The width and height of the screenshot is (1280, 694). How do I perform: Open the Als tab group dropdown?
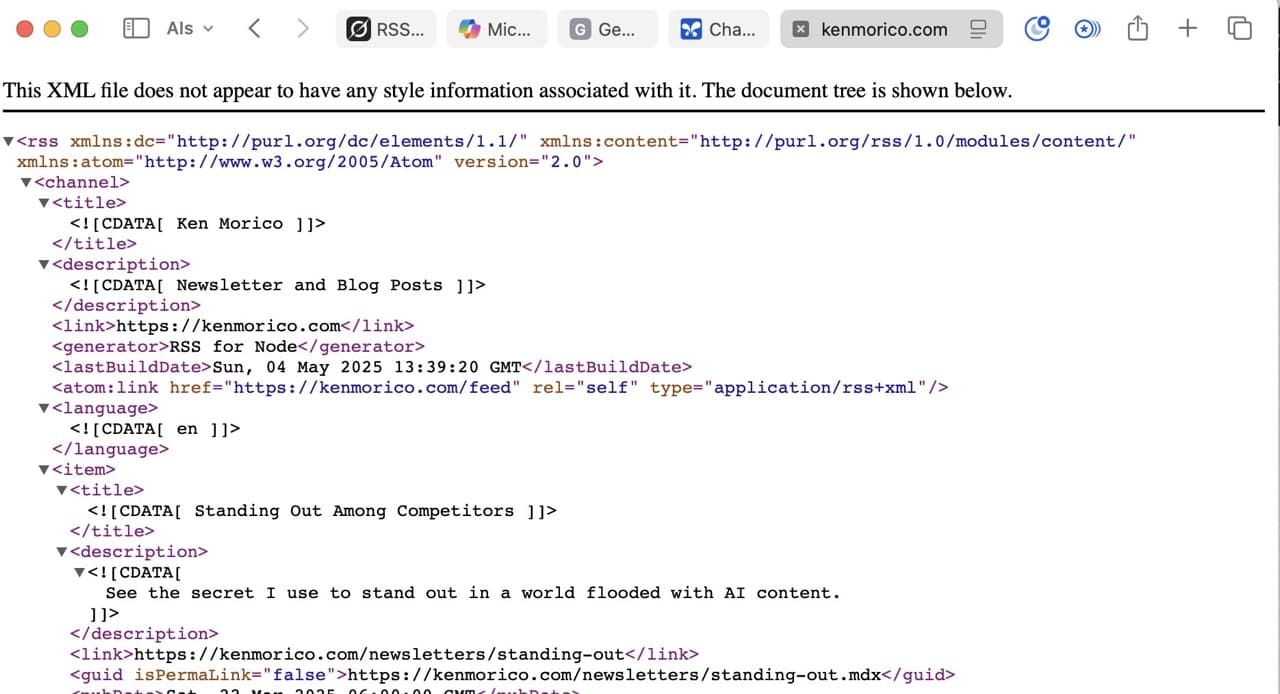pyautogui.click(x=190, y=29)
